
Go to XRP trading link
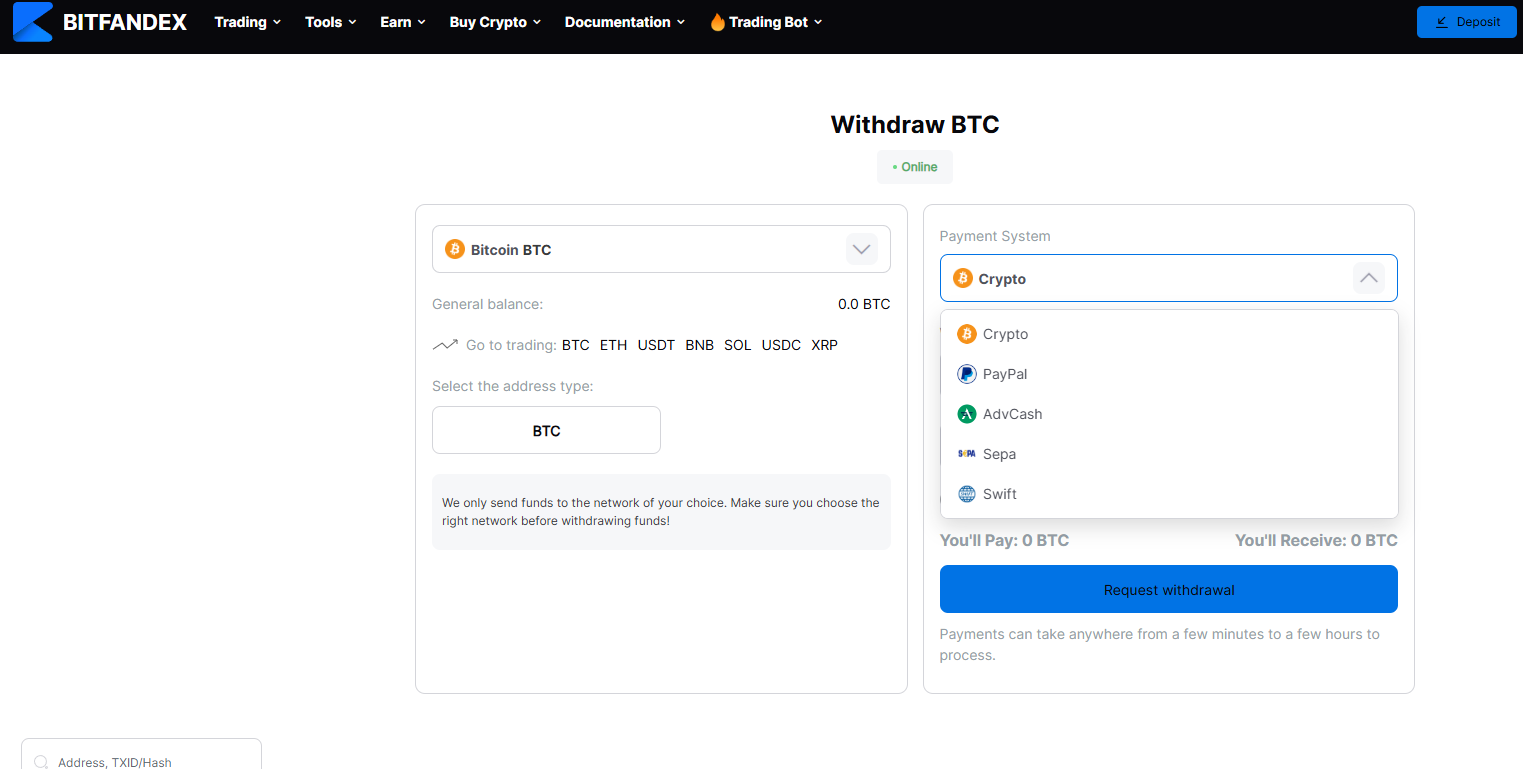pyautogui.click(x=825, y=345)
